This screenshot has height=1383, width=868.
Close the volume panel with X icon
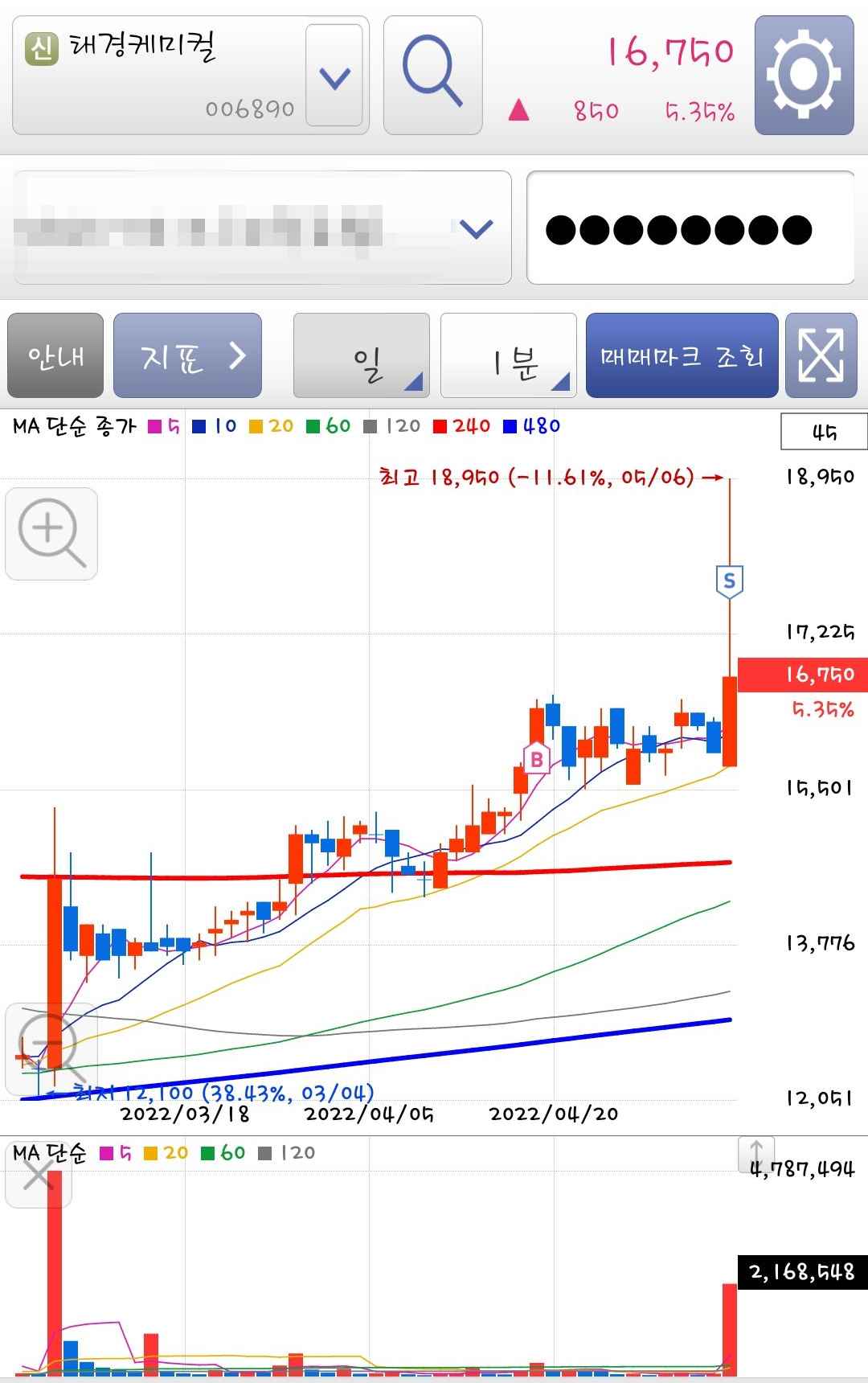click(x=38, y=1176)
